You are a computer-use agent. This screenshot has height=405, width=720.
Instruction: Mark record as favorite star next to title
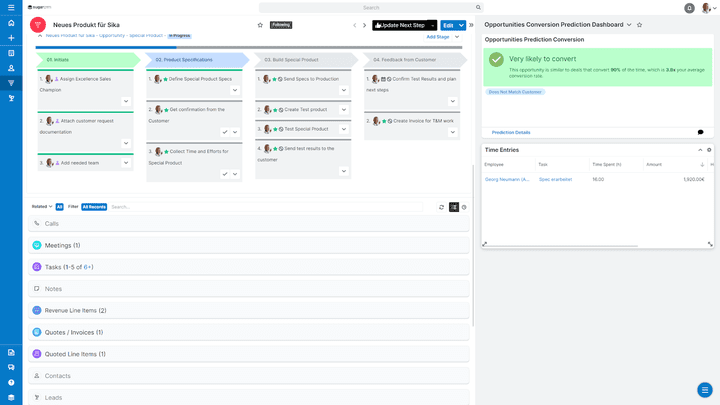pyautogui.click(x=261, y=25)
